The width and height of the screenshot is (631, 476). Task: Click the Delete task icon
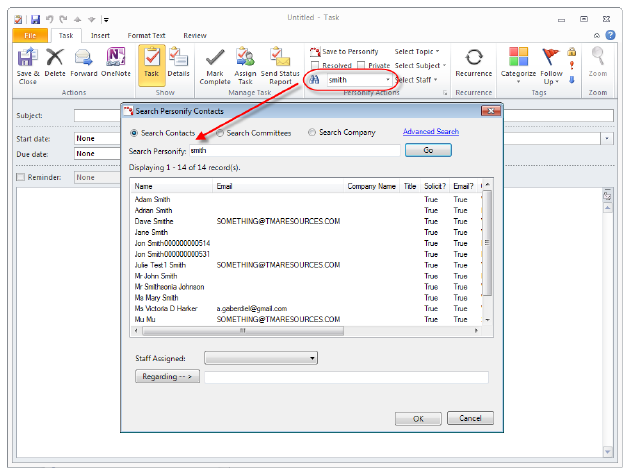click(x=55, y=60)
